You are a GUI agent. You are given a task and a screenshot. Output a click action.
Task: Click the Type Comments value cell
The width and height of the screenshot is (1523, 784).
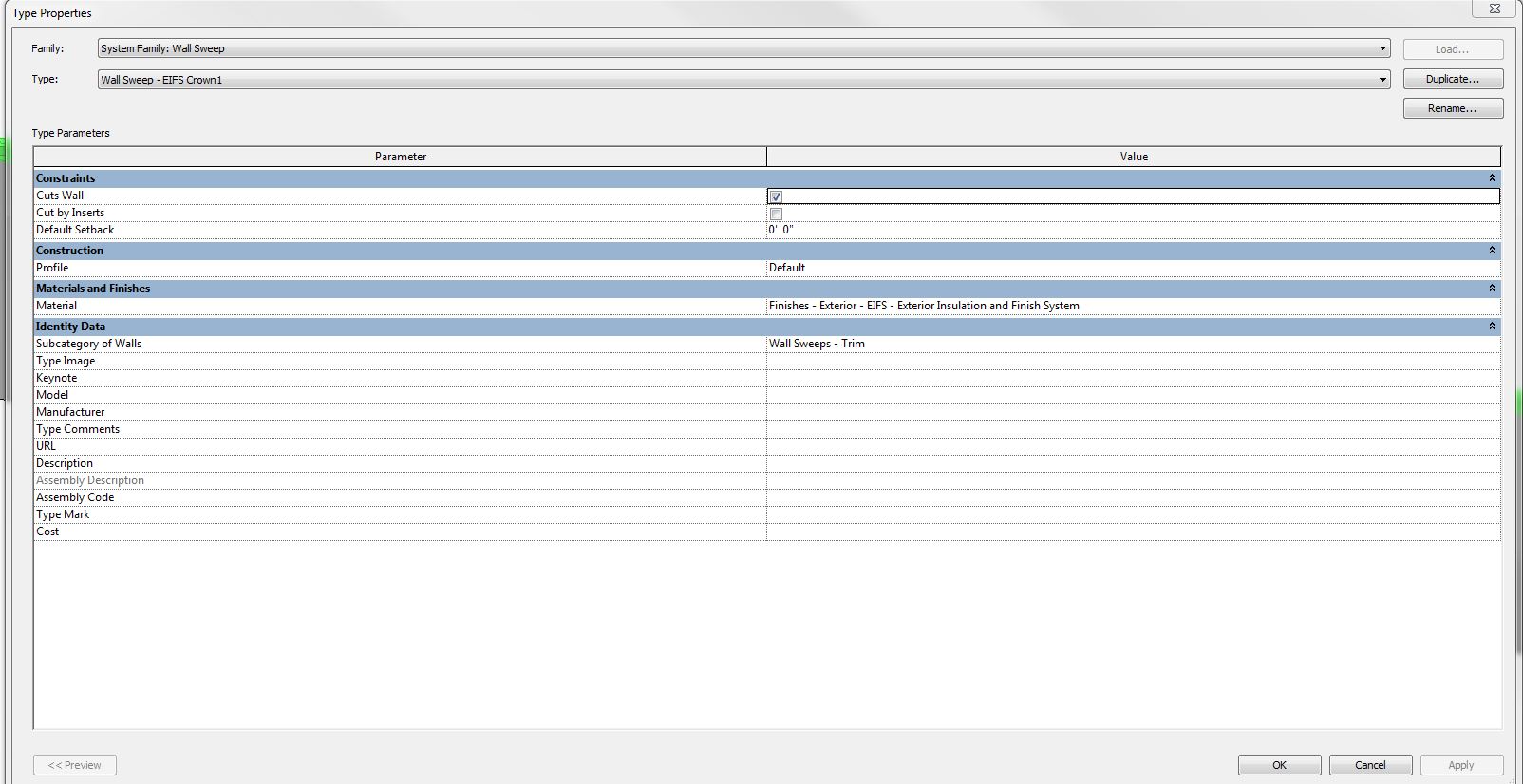[x=1134, y=429]
